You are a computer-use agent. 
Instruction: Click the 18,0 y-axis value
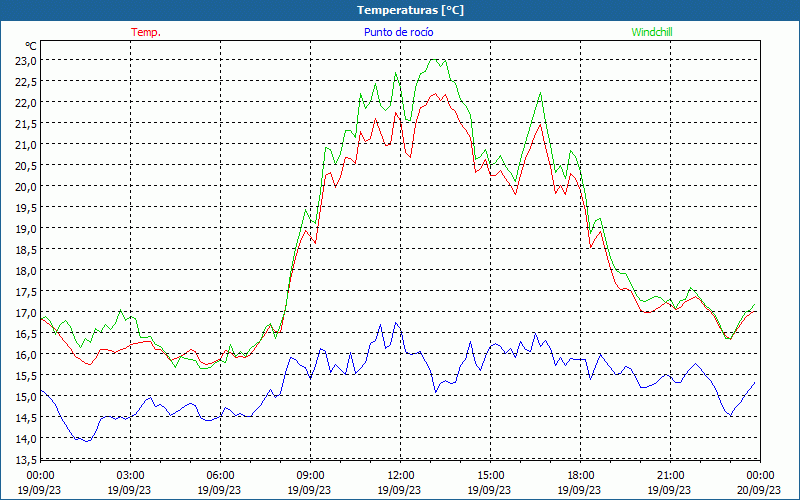pos(26,270)
